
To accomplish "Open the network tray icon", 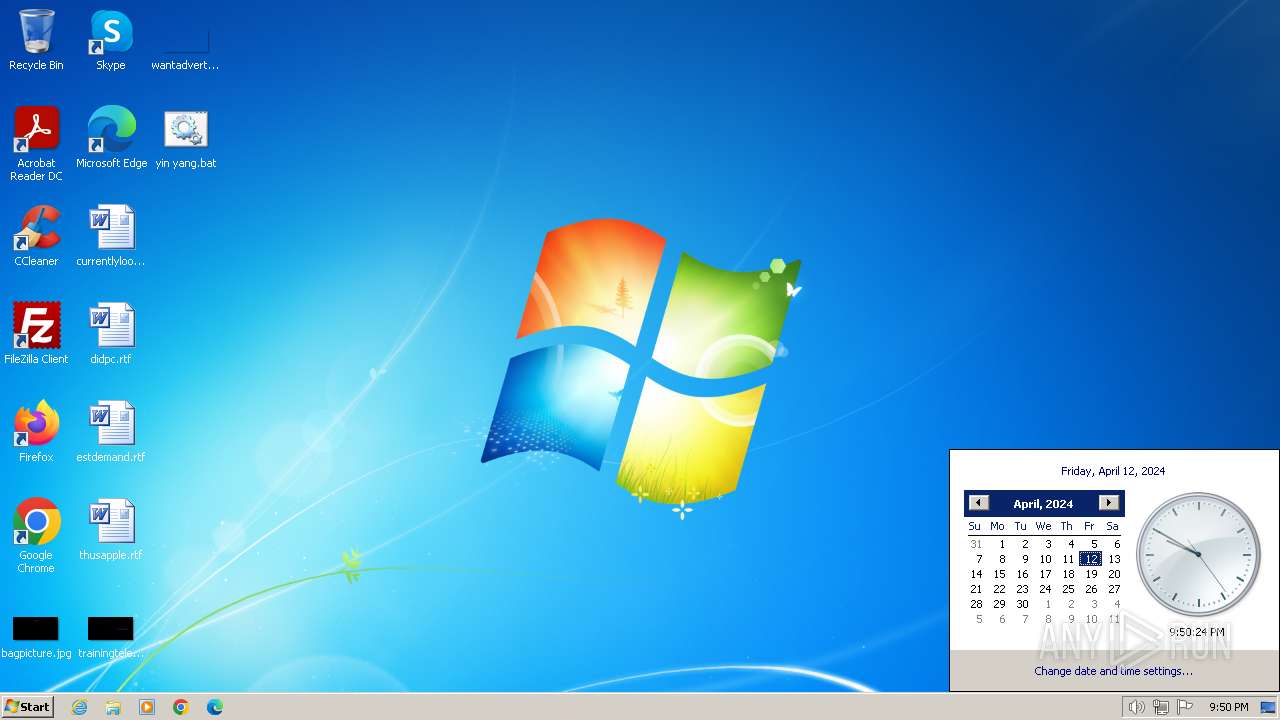I will [1161, 707].
